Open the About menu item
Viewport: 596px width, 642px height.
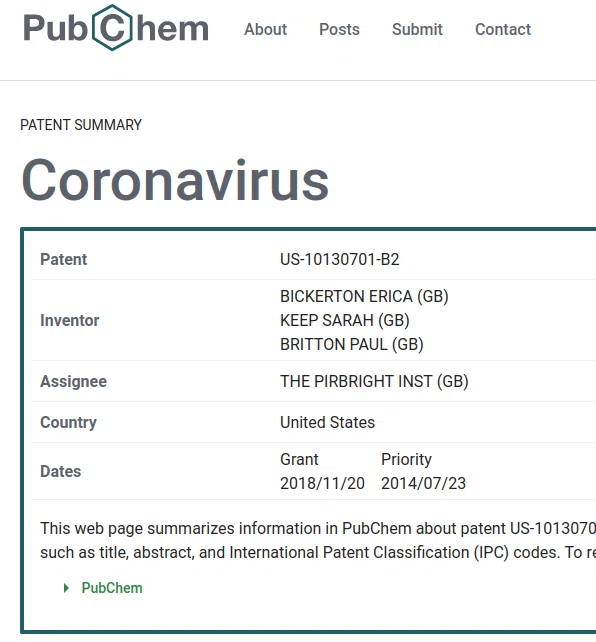click(266, 29)
